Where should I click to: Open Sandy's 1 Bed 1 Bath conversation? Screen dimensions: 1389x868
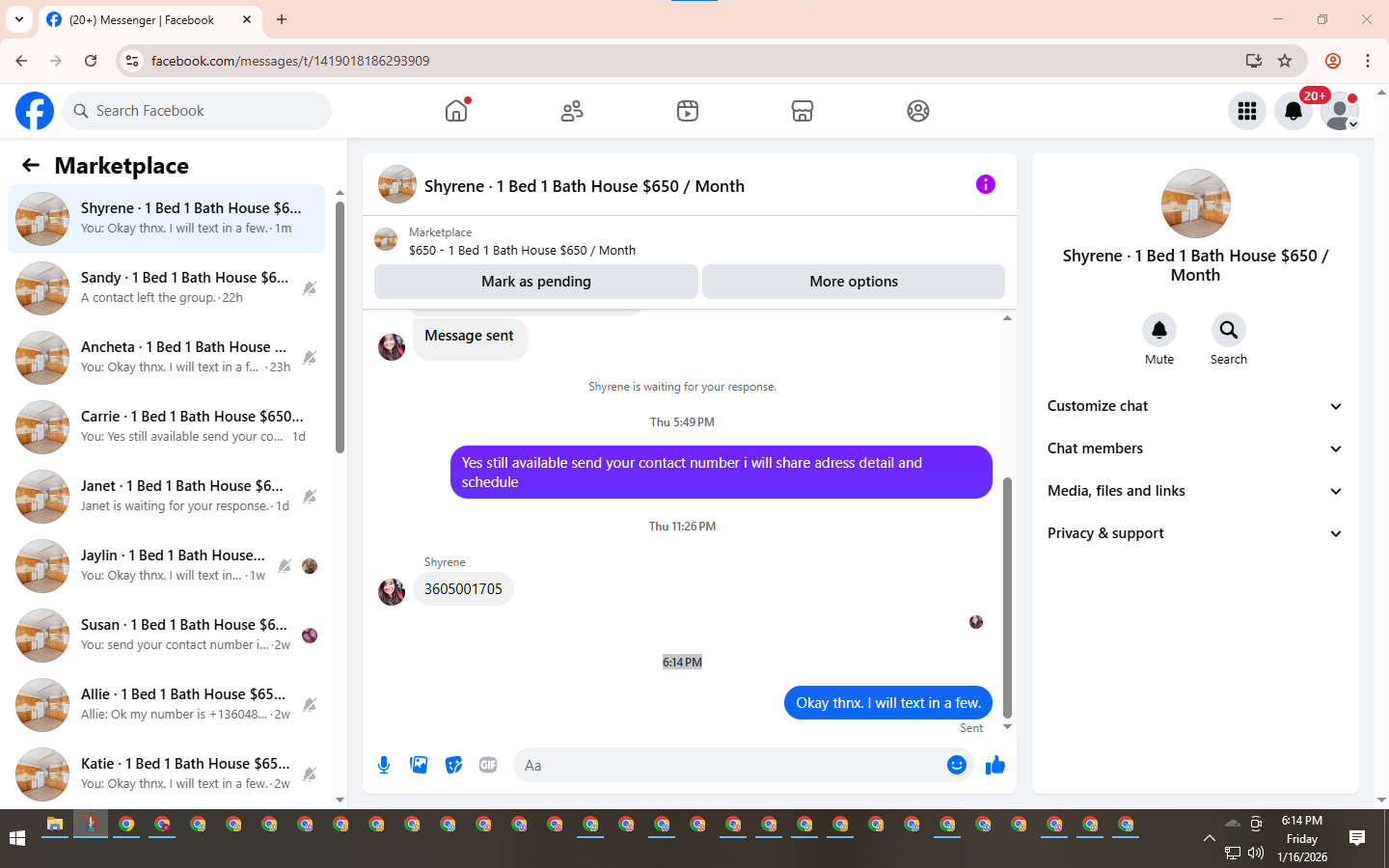(167, 287)
